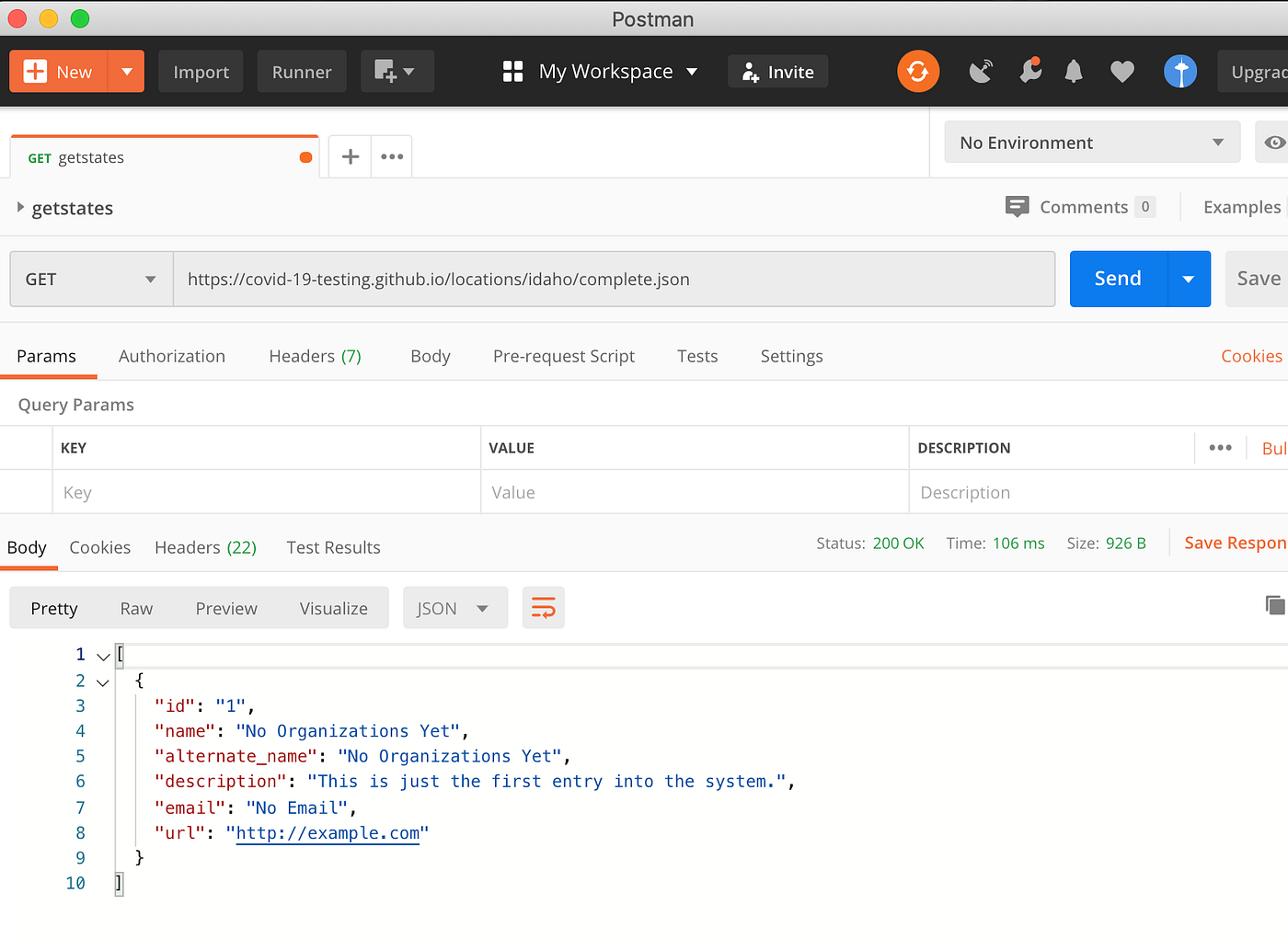Image resolution: width=1288 pixels, height=939 pixels.
Task: Open the New button dropdown arrow
Action: (x=127, y=72)
